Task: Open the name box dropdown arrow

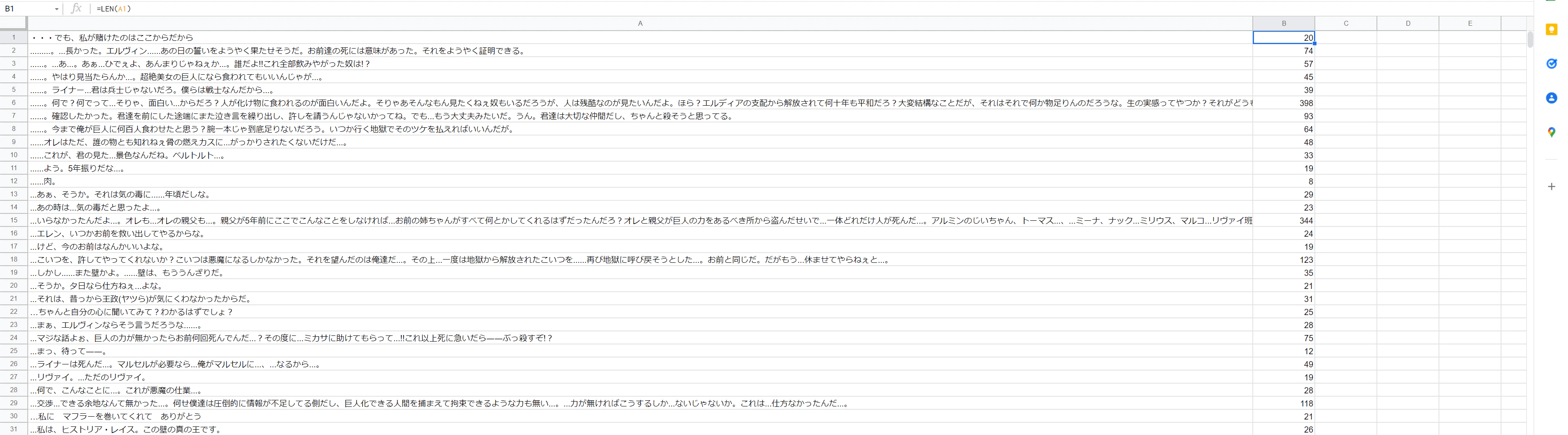Action: point(56,9)
